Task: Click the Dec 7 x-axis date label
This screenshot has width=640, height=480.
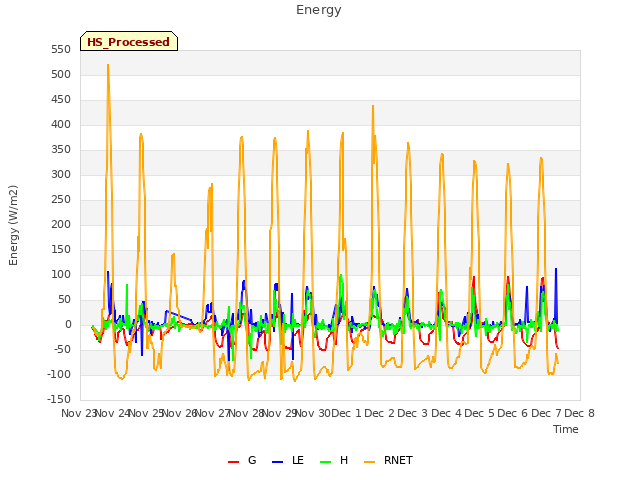Action: point(546,413)
